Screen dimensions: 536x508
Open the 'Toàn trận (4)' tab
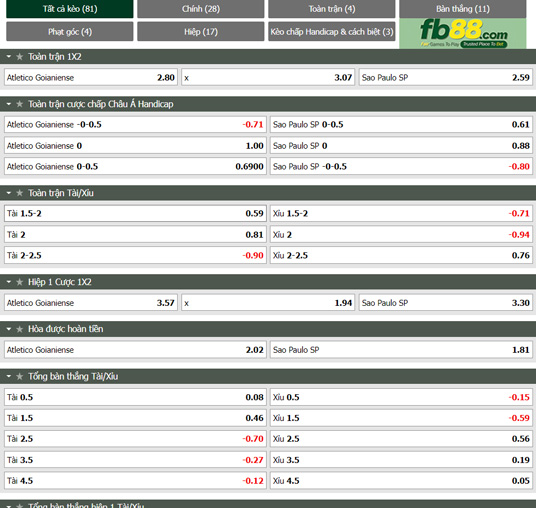[332, 9]
